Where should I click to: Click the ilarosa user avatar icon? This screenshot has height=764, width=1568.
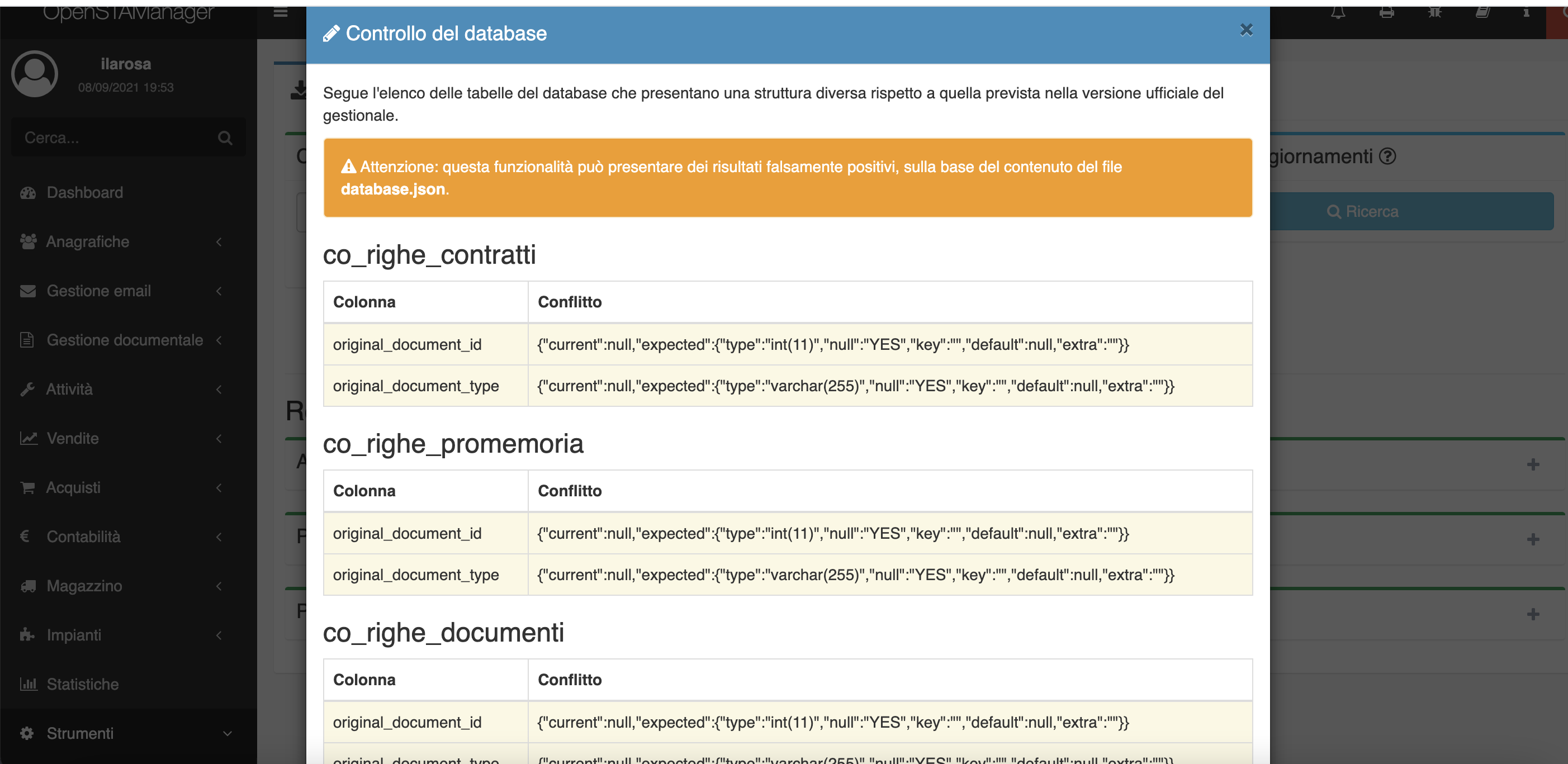tap(35, 74)
